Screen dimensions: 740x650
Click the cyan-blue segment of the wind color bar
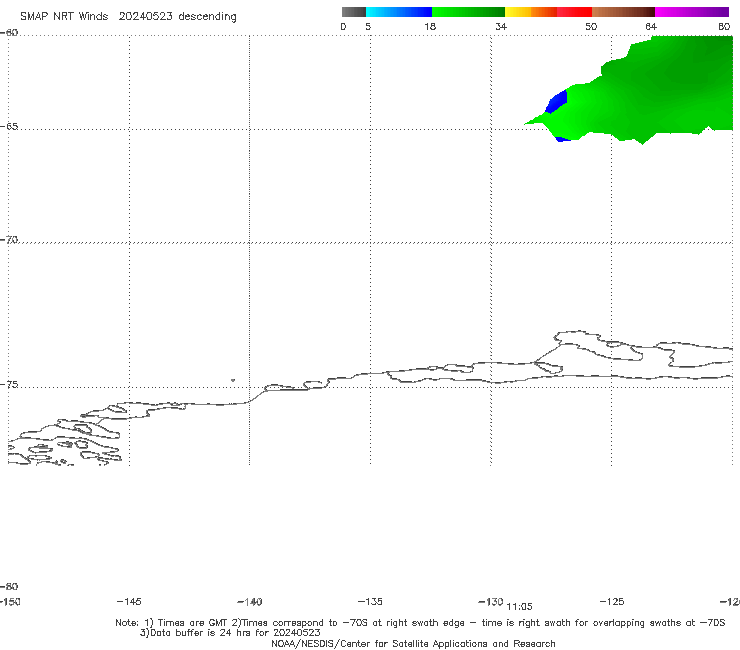point(399,12)
